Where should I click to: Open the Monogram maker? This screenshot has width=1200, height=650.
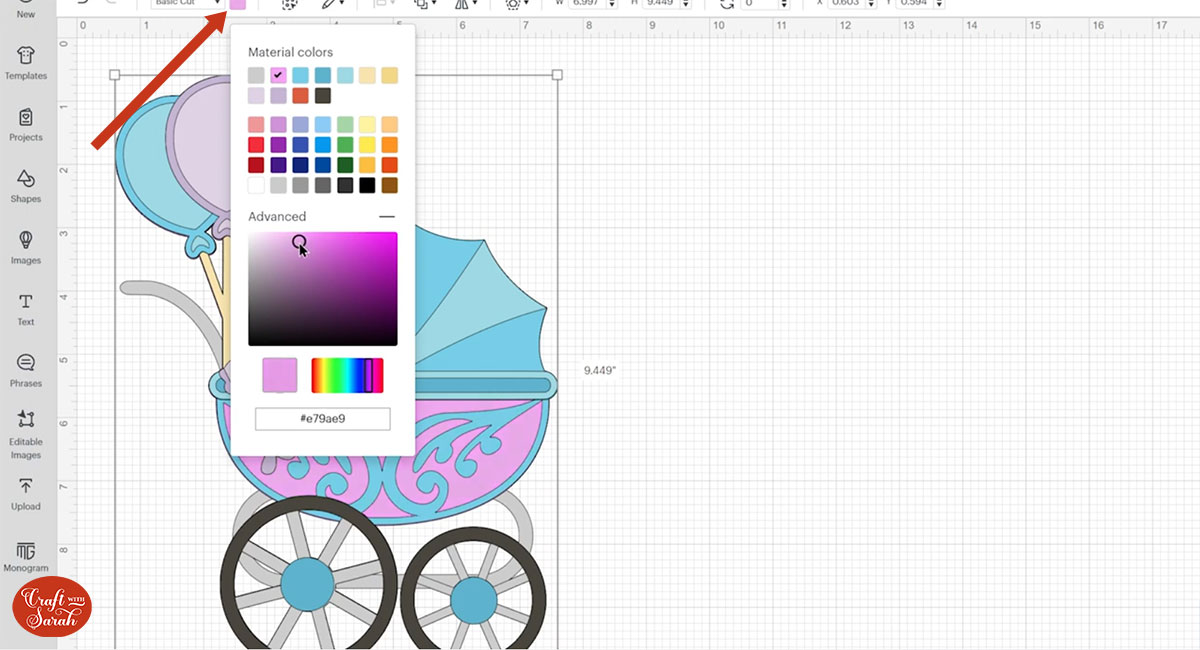point(26,556)
